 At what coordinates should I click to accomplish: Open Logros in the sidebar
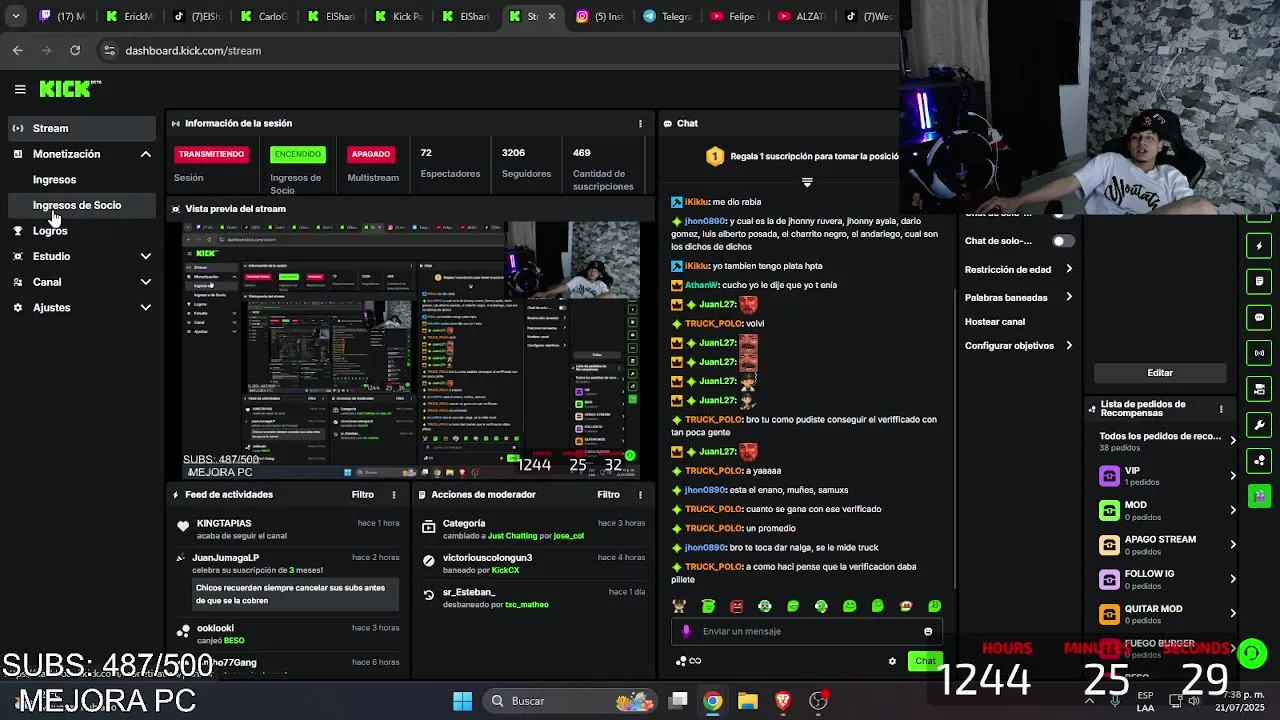50,231
